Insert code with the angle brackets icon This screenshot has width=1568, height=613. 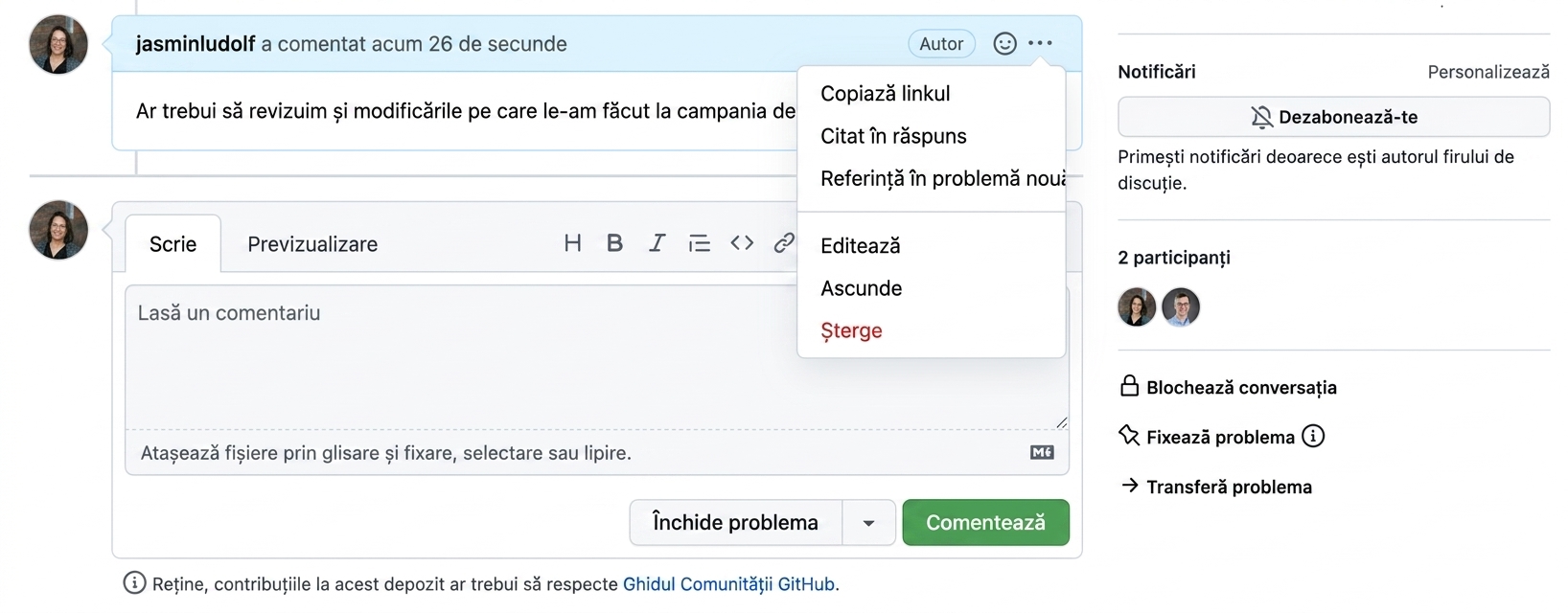click(742, 243)
